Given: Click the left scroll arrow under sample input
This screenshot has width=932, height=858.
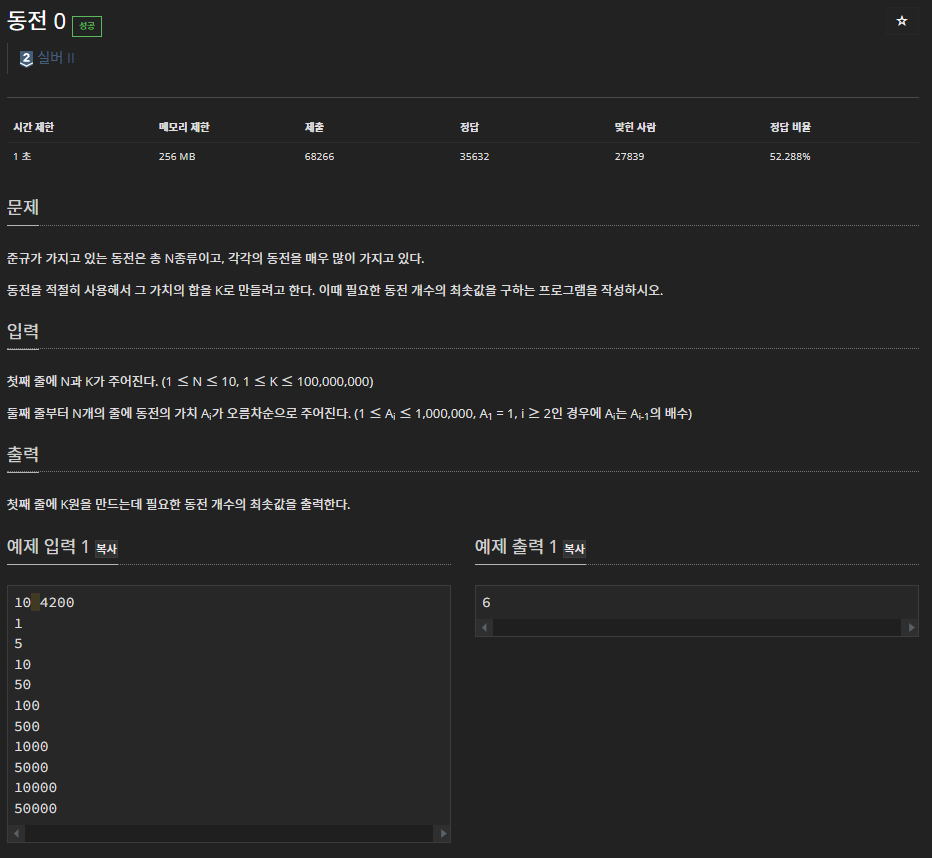Looking at the screenshot, I should [15, 832].
